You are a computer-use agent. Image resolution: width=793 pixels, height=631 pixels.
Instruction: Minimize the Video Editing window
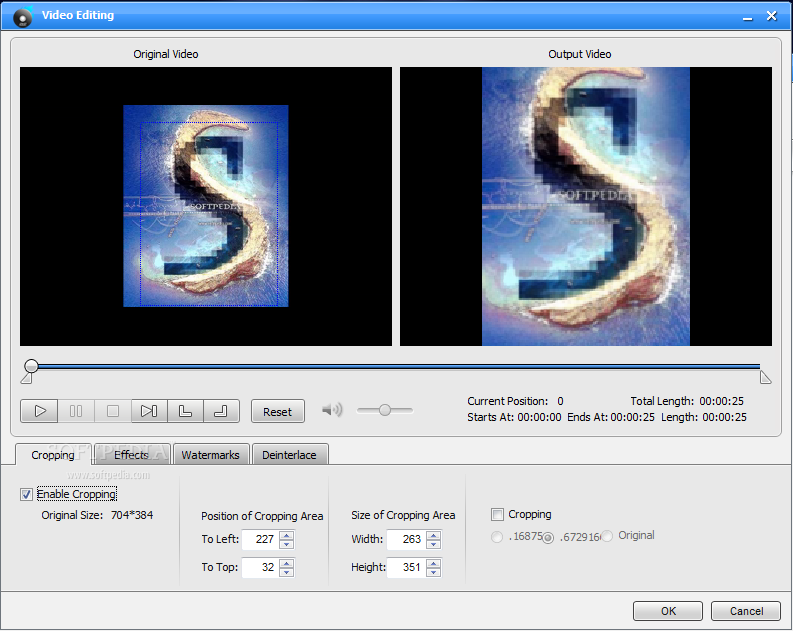pos(747,17)
